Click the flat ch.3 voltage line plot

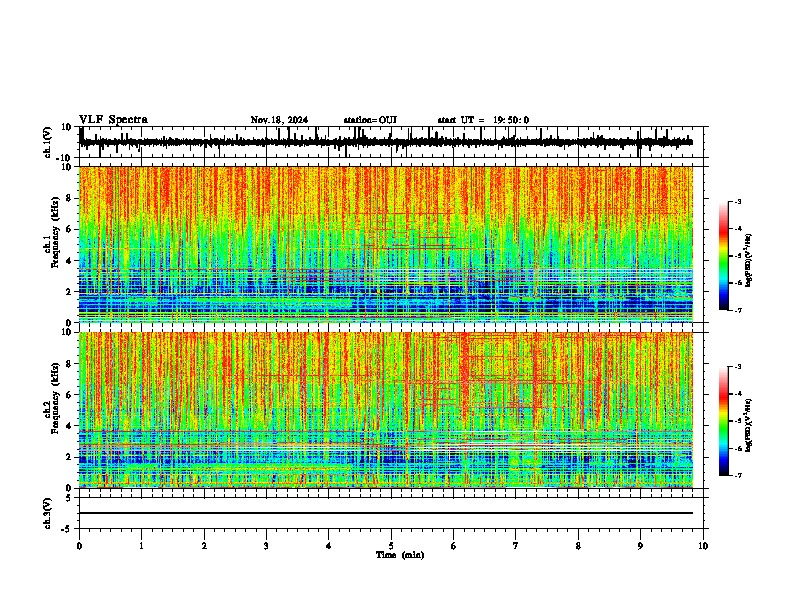point(386,513)
